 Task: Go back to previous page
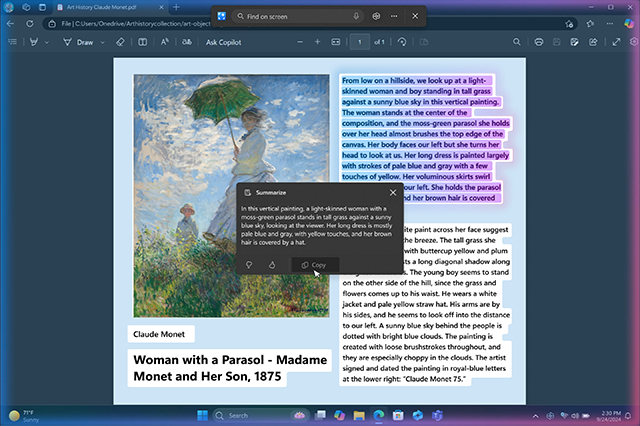pos(10,24)
